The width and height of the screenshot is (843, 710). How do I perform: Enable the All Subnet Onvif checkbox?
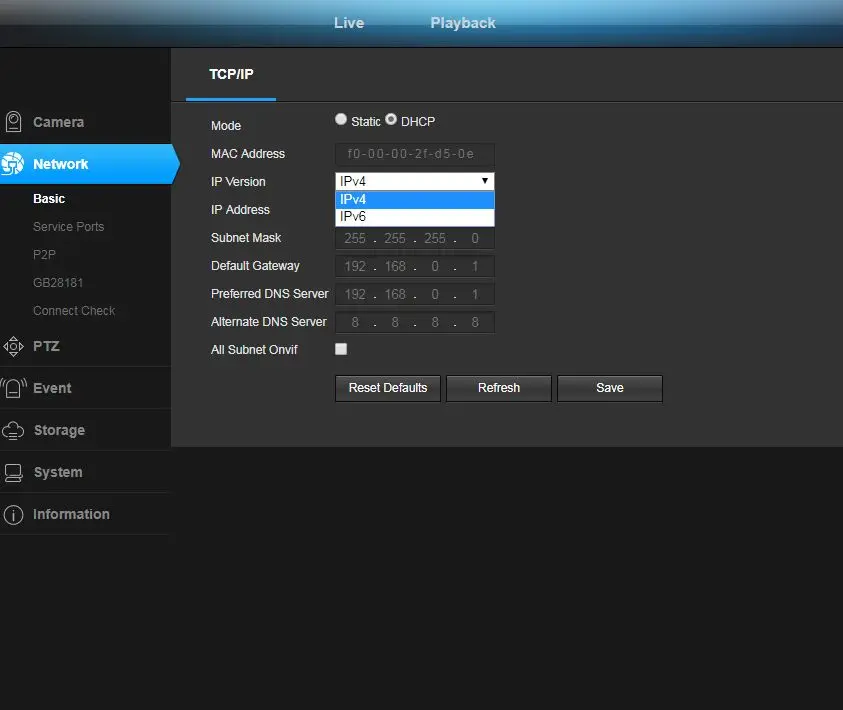pyautogui.click(x=341, y=349)
